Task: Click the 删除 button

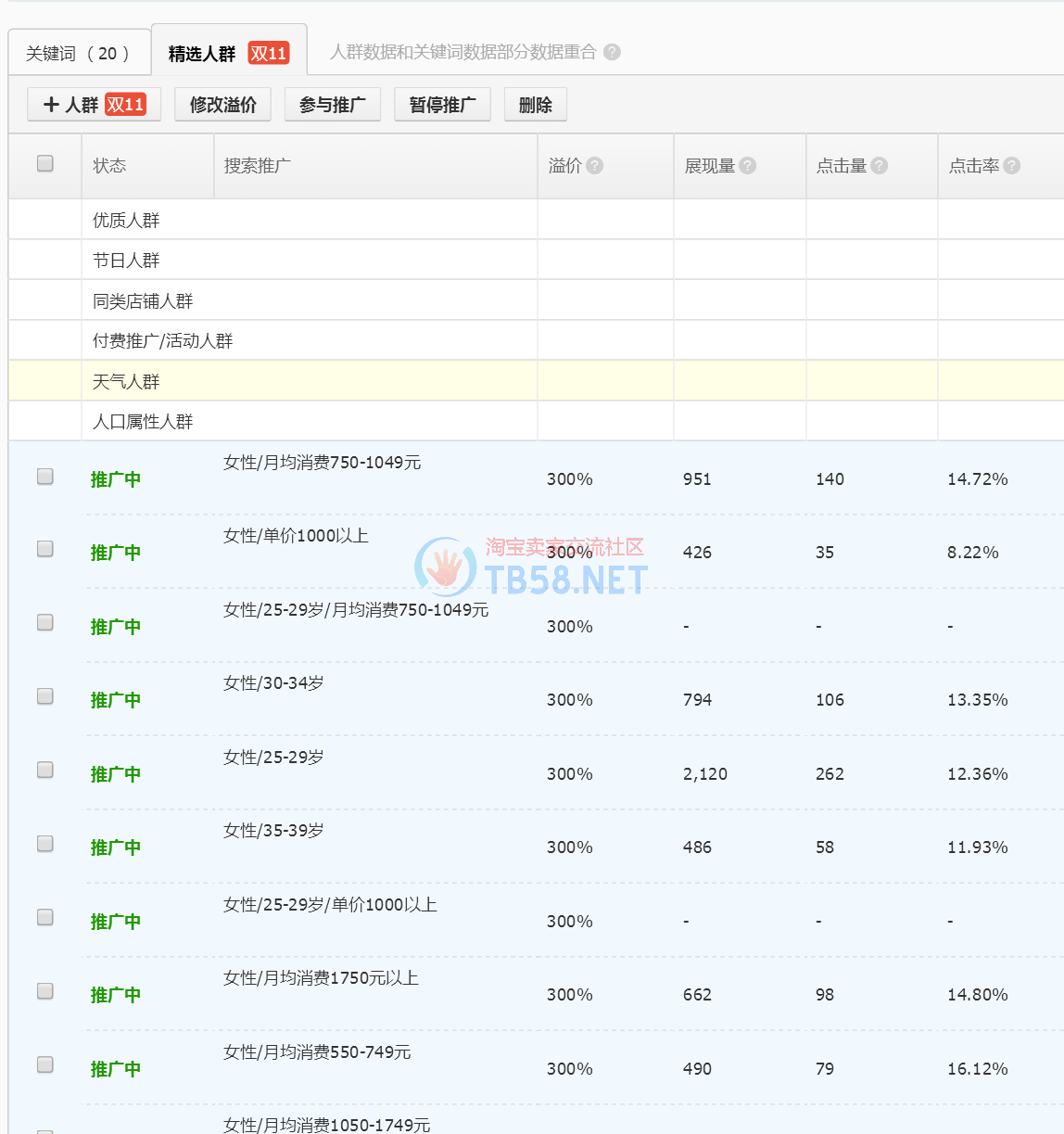Action: pyautogui.click(x=535, y=105)
